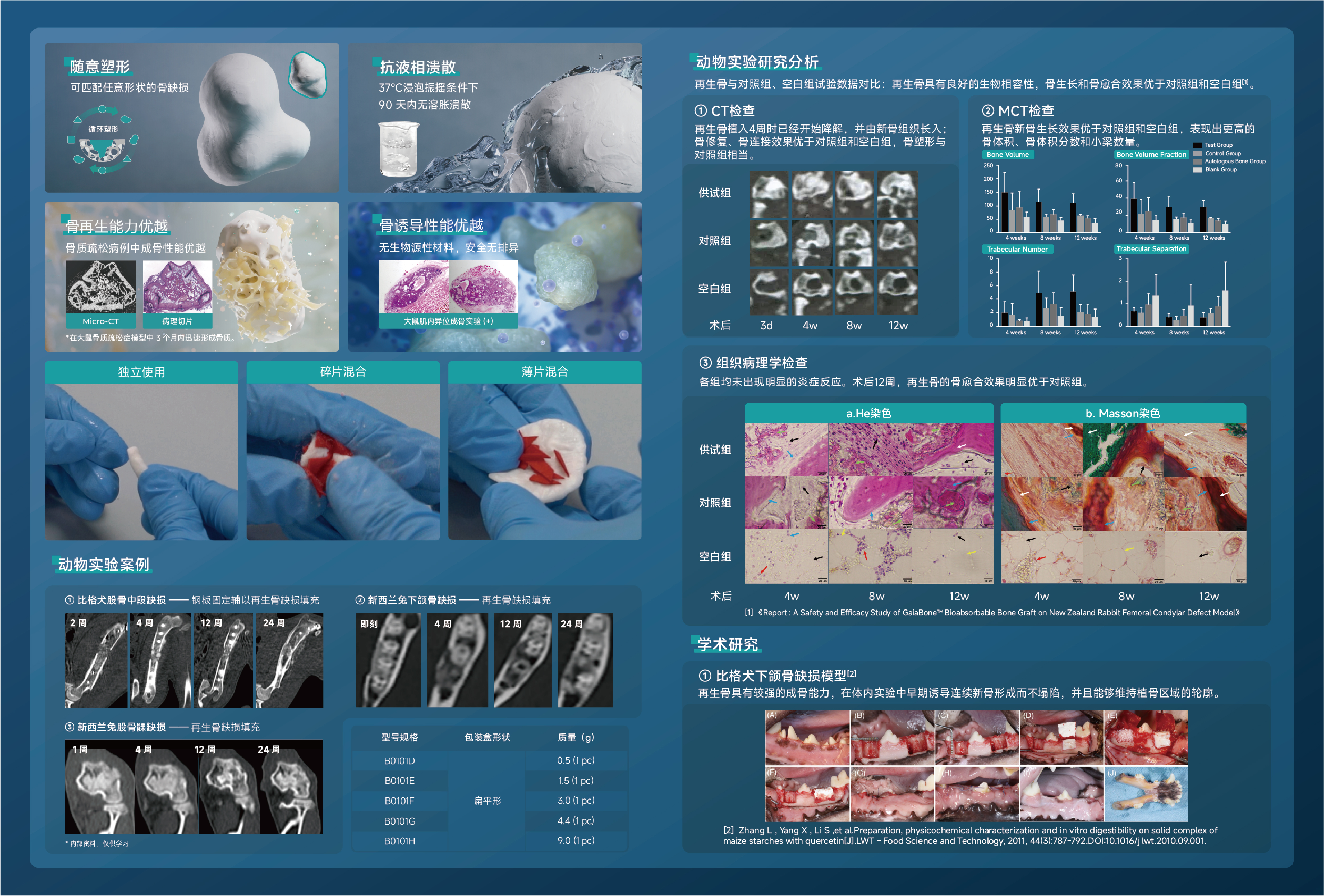Click the ① 比格犬下颌骨缺损模型 title
The width and height of the screenshot is (1324, 896).
tap(777, 676)
